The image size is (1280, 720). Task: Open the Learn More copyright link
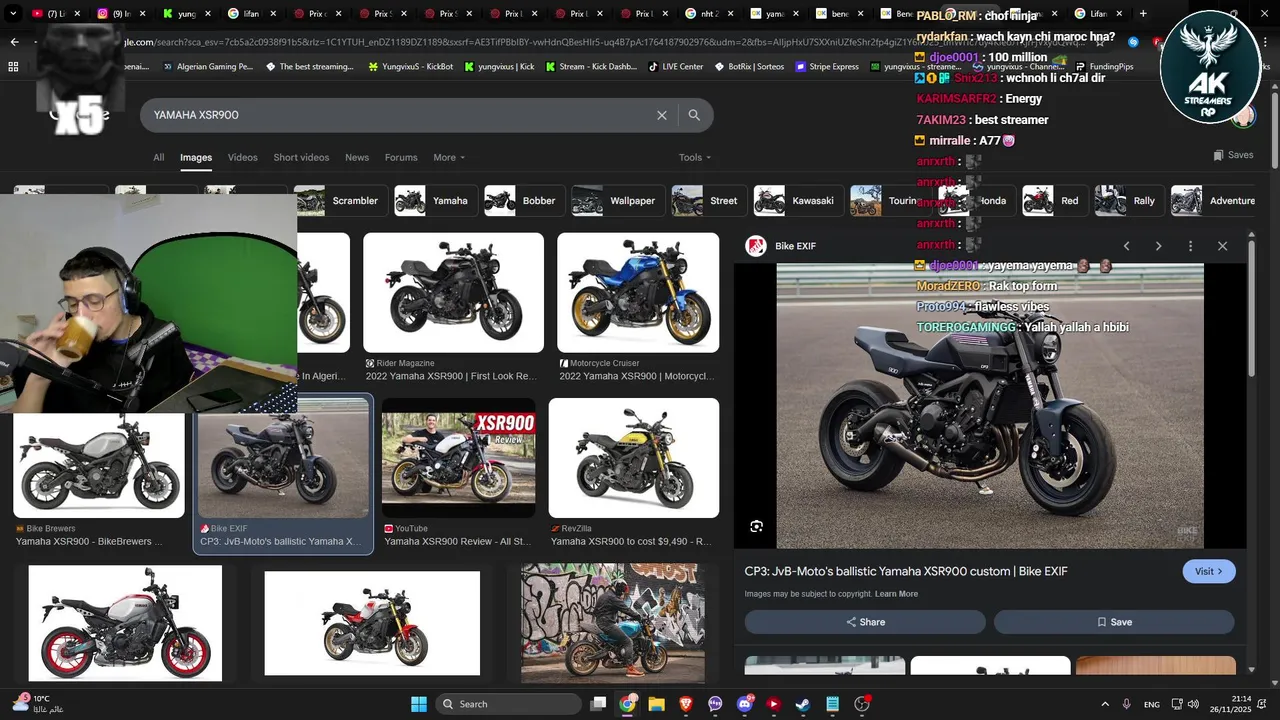click(896, 594)
